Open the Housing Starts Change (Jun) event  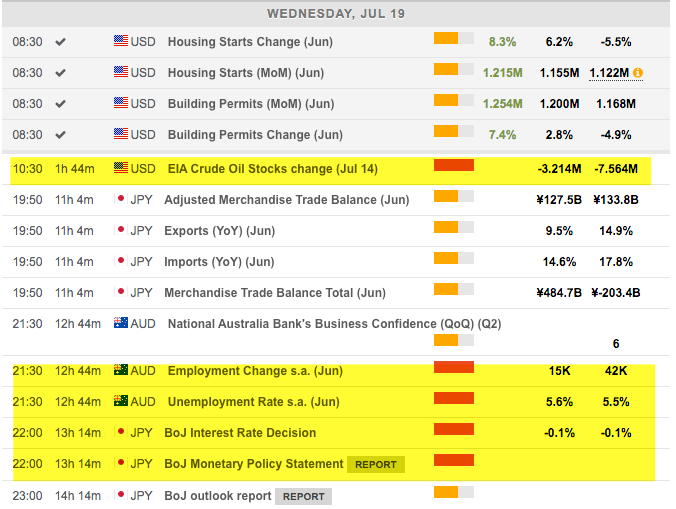[x=250, y=42]
